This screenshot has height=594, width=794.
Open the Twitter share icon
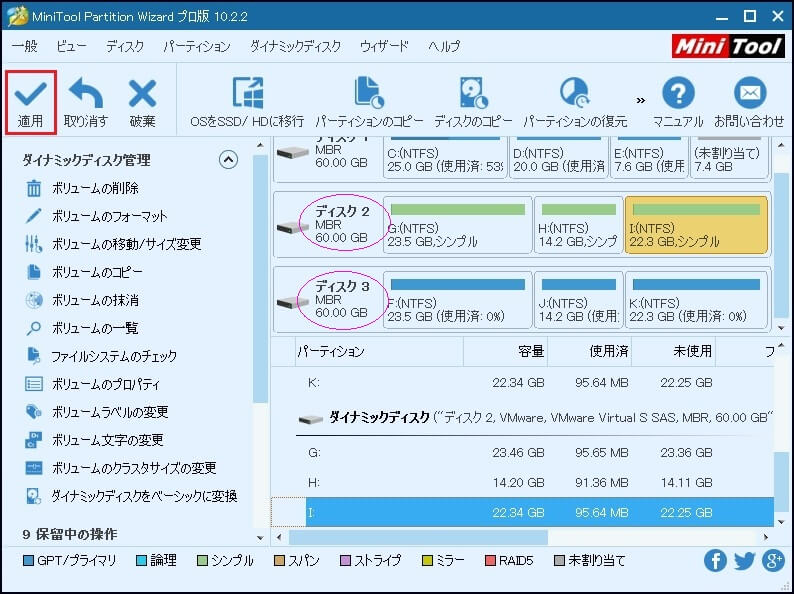tap(744, 561)
